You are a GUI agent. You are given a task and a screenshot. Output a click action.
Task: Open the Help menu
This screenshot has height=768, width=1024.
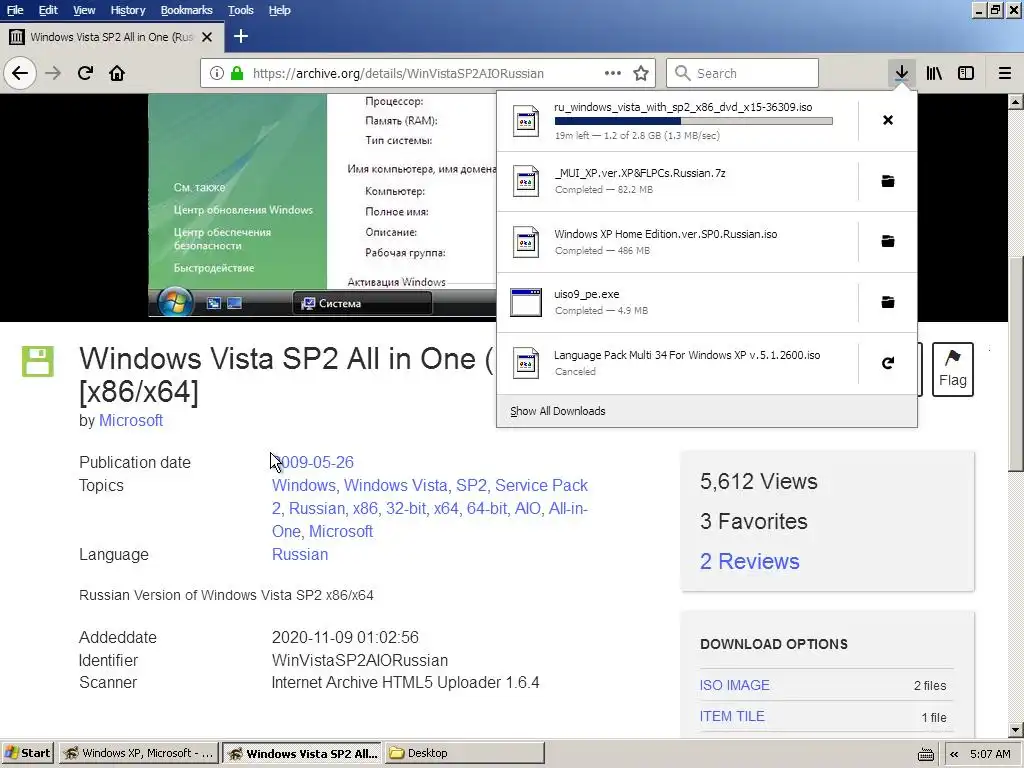pos(280,10)
